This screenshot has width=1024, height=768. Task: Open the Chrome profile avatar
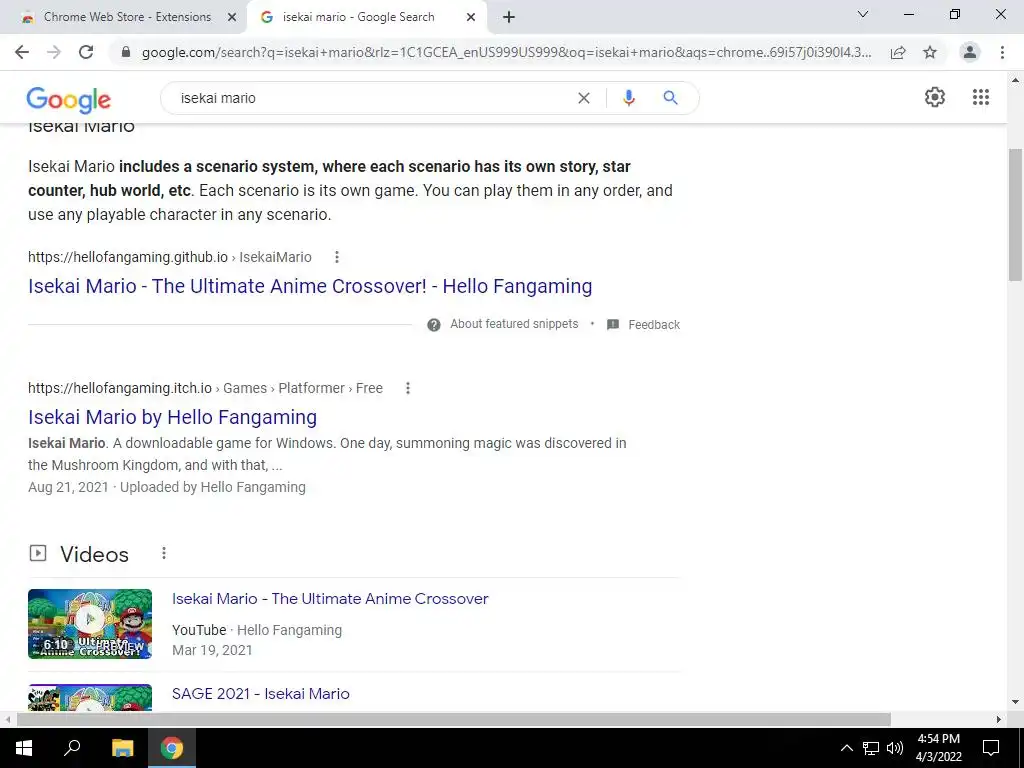point(970,52)
